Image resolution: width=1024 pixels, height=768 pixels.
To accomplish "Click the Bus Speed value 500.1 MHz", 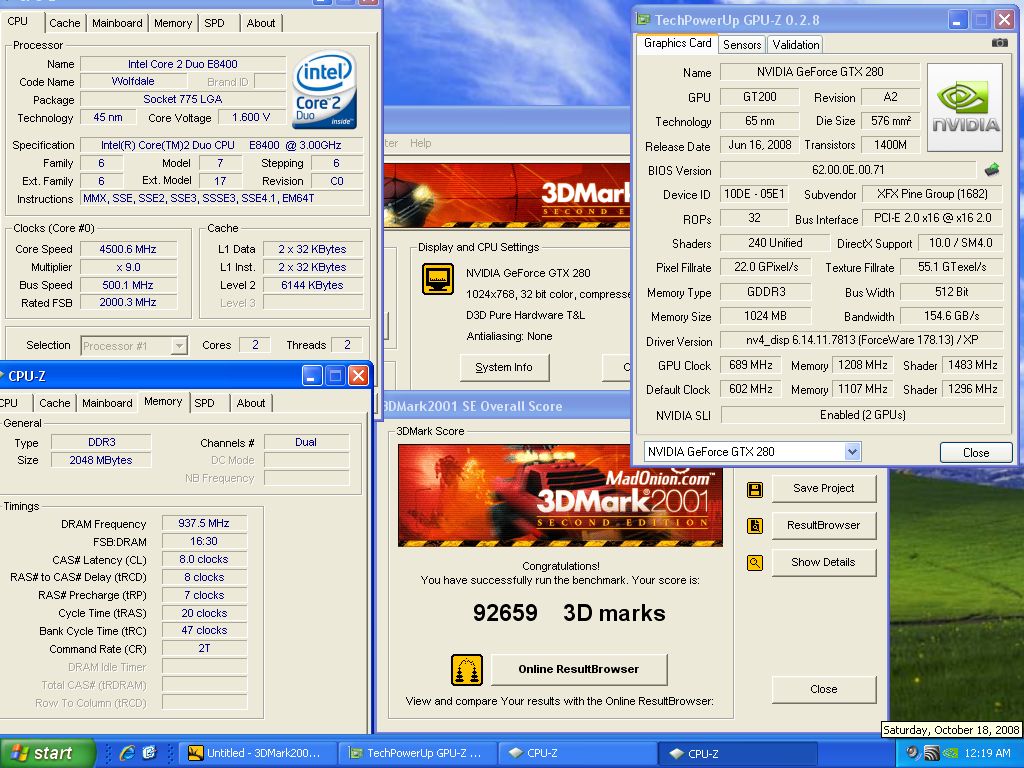I will click(x=128, y=285).
